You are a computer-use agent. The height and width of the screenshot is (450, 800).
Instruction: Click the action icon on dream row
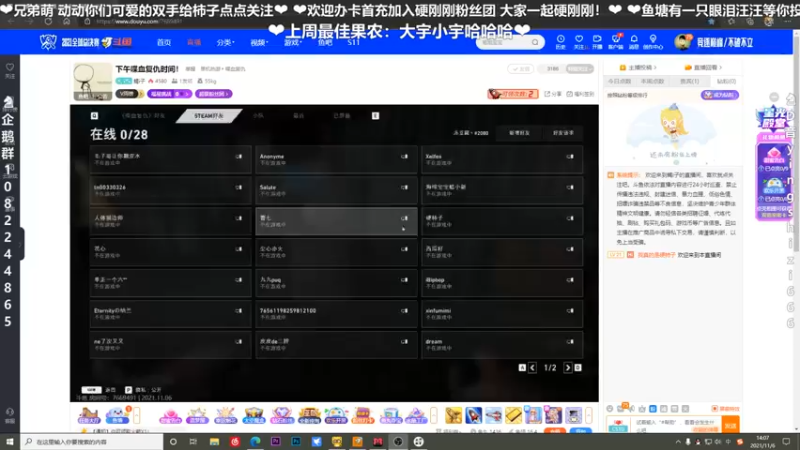click(570, 341)
